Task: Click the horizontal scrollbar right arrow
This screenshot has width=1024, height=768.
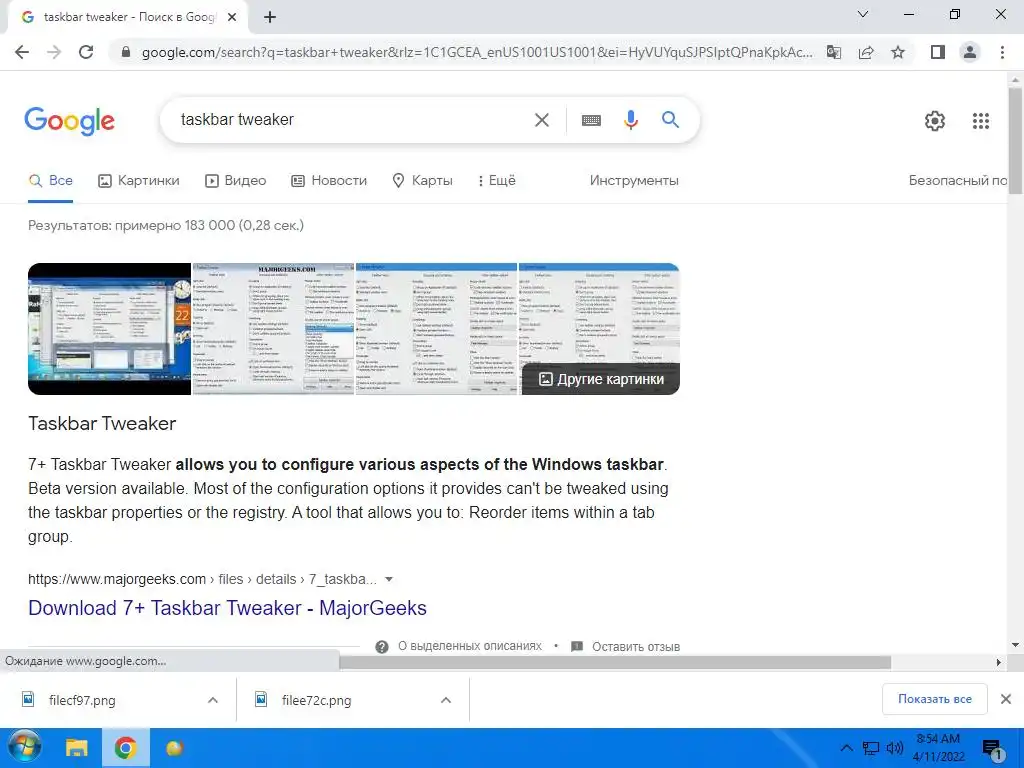Action: [x=999, y=662]
